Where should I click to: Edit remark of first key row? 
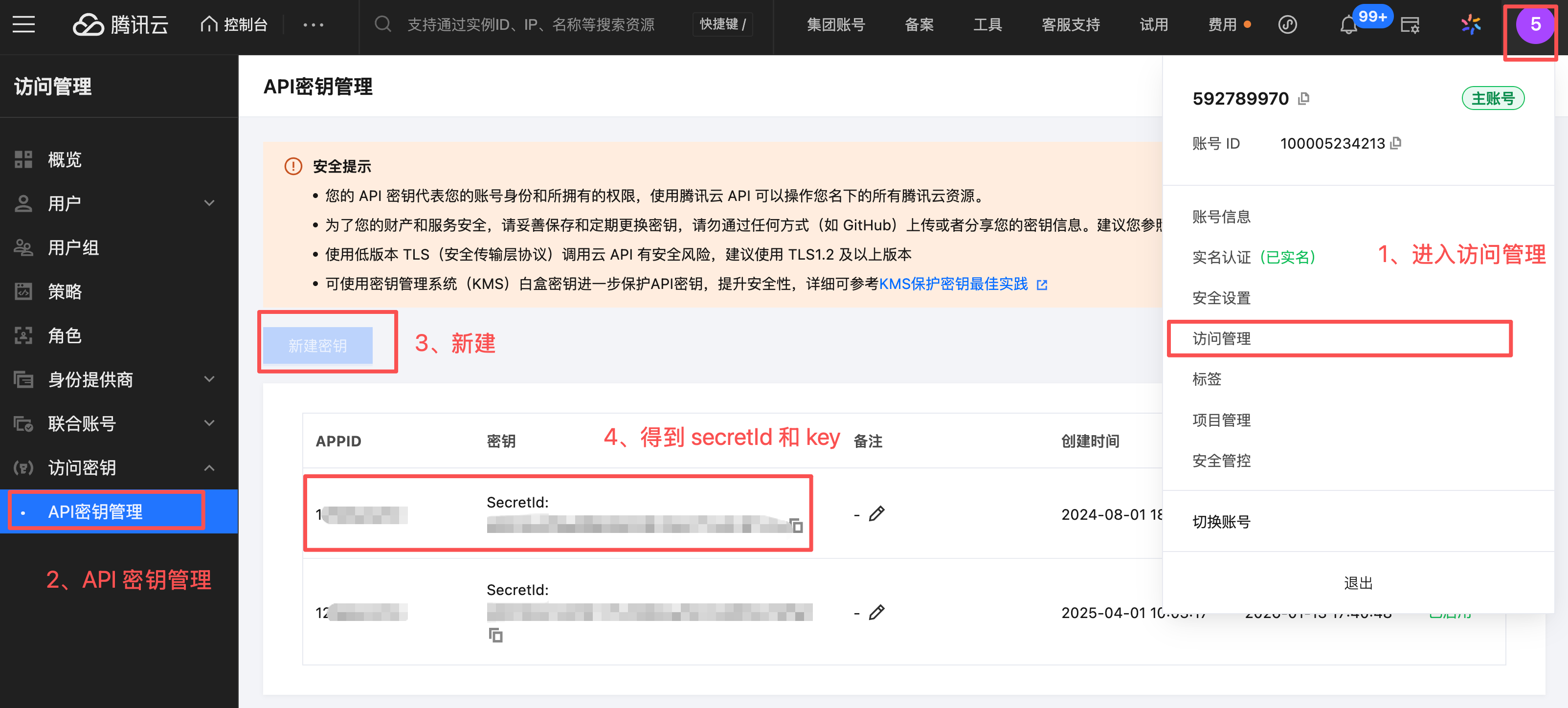click(x=876, y=514)
